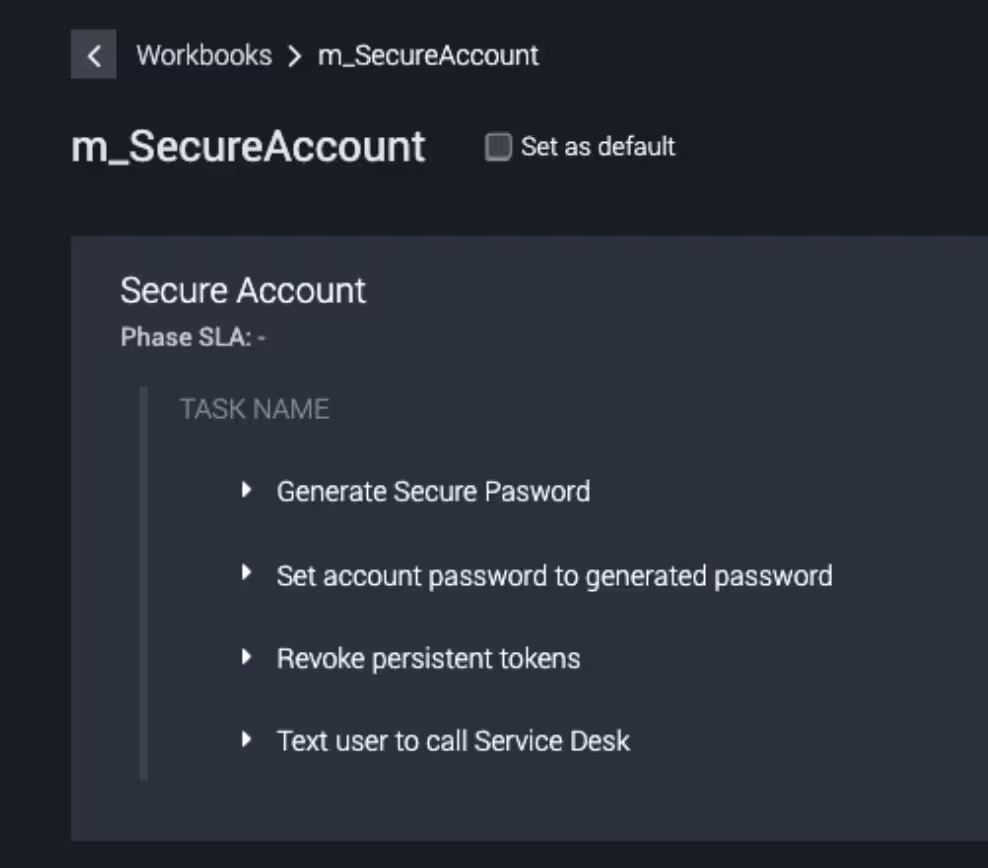Select the Revoke persistent tokens task name
The height and width of the screenshot is (868, 988).
point(428,658)
